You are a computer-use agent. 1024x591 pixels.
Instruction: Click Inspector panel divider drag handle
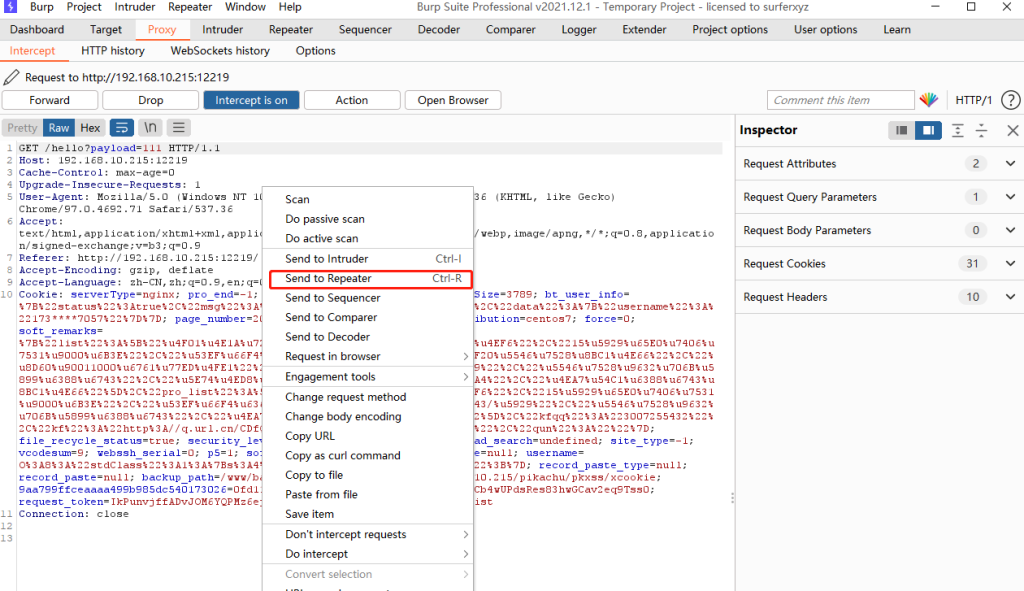point(732,498)
